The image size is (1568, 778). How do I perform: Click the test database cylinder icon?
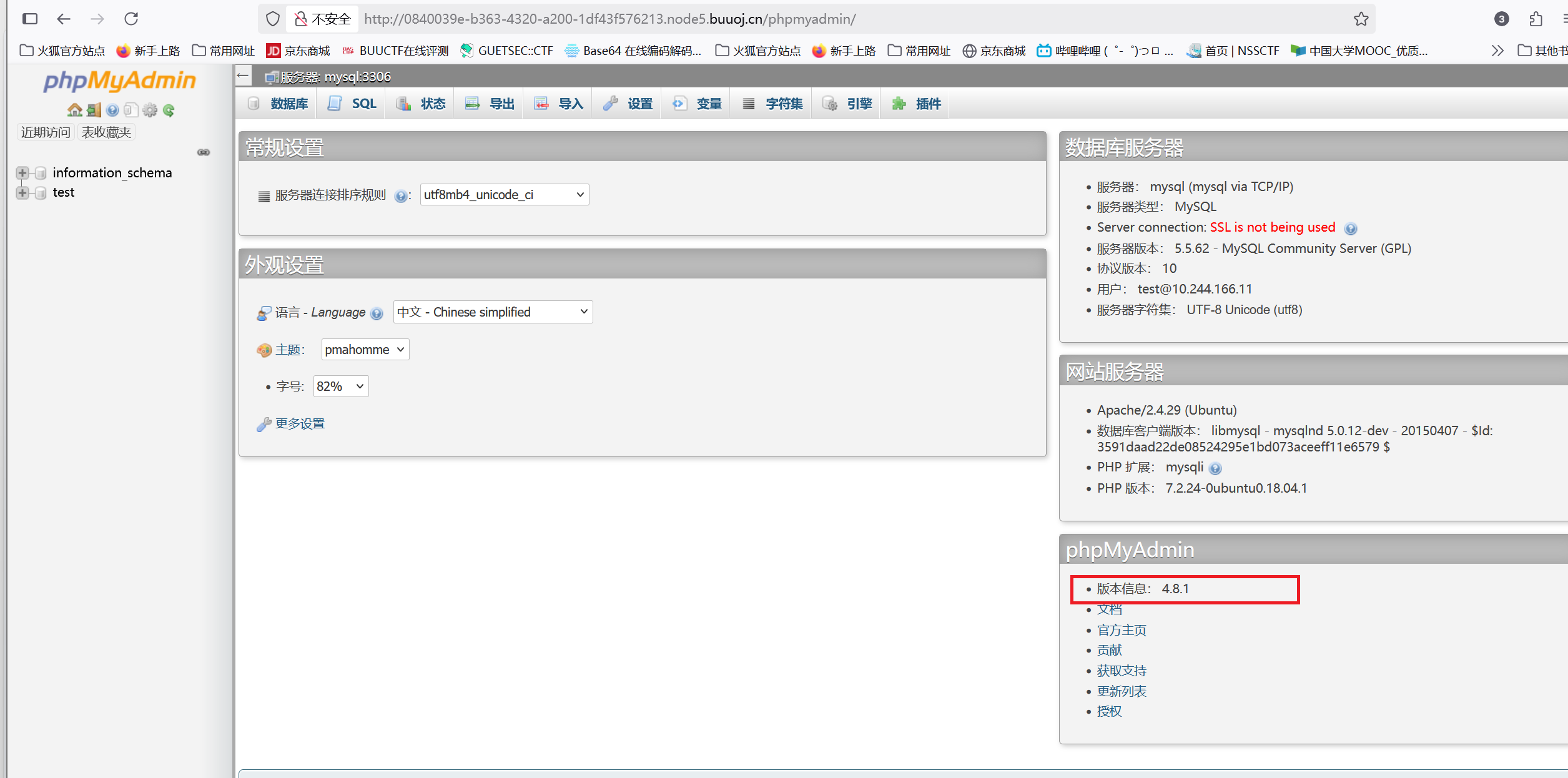pyautogui.click(x=41, y=193)
